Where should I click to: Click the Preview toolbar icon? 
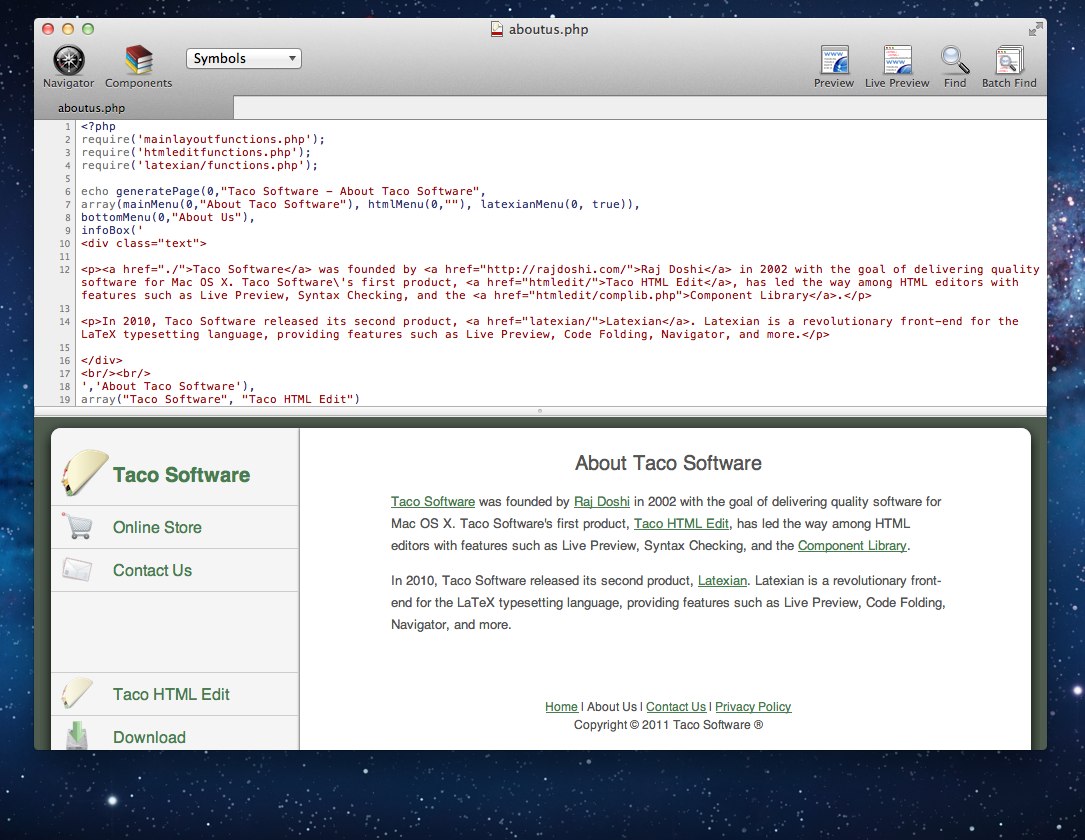(833, 61)
